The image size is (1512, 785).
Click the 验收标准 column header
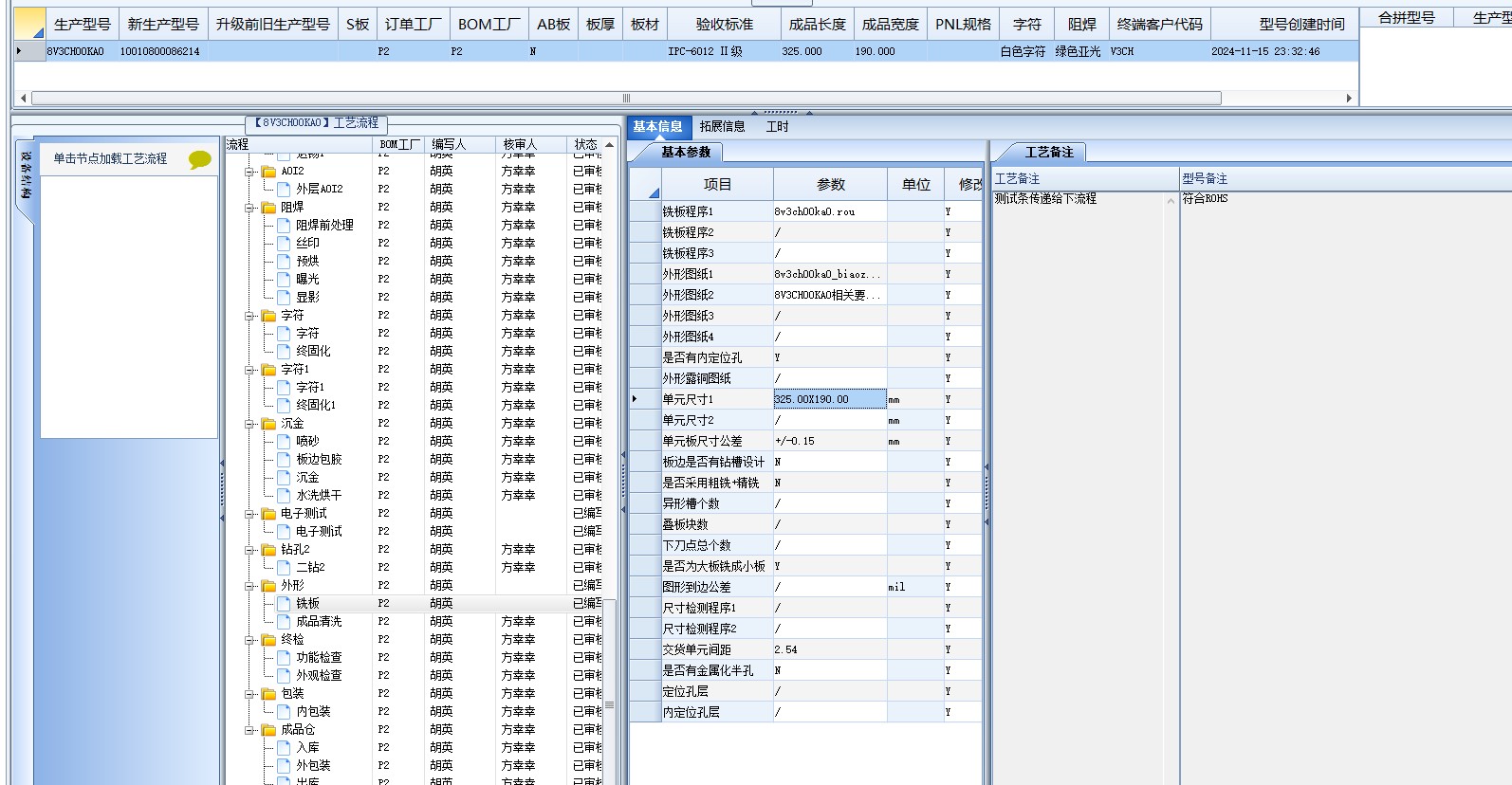[724, 24]
